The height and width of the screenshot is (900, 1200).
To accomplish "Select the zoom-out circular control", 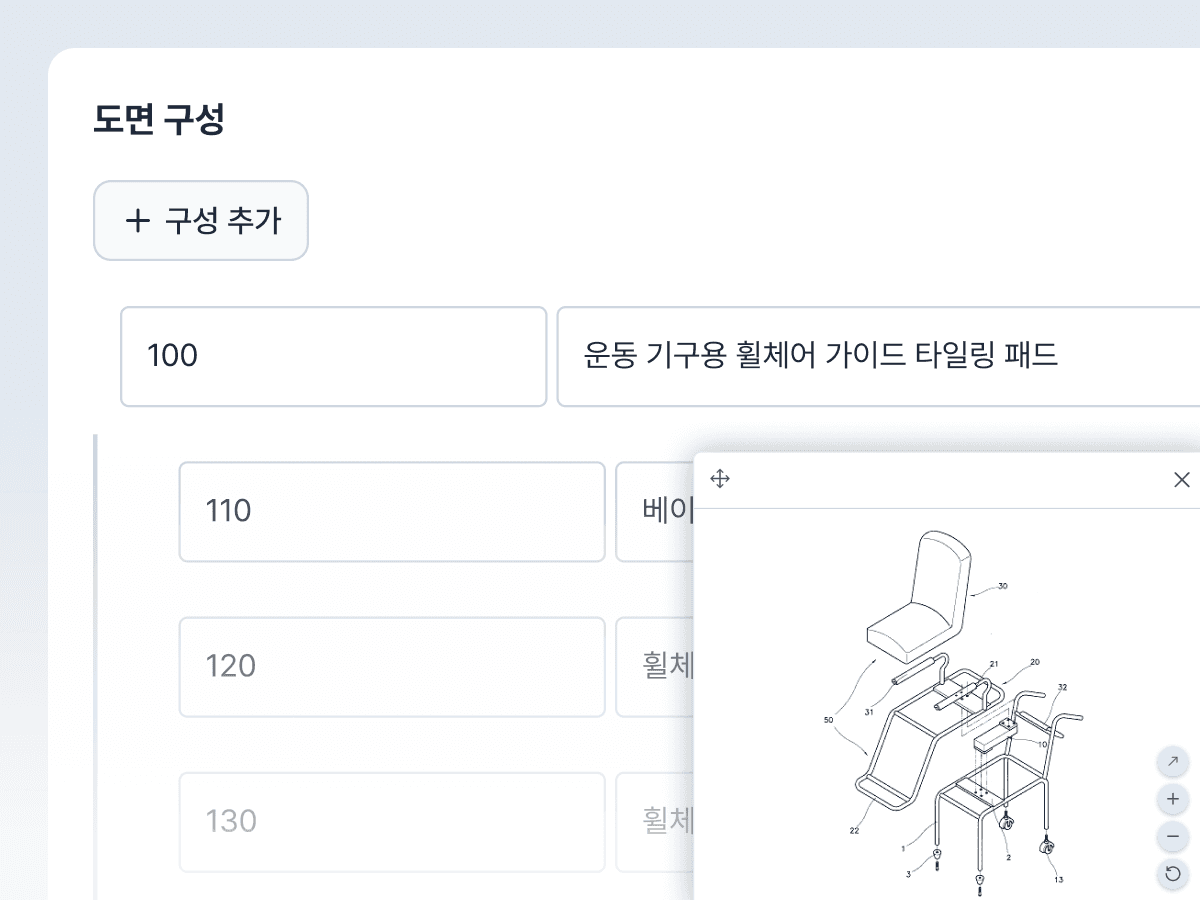I will click(x=1171, y=836).
